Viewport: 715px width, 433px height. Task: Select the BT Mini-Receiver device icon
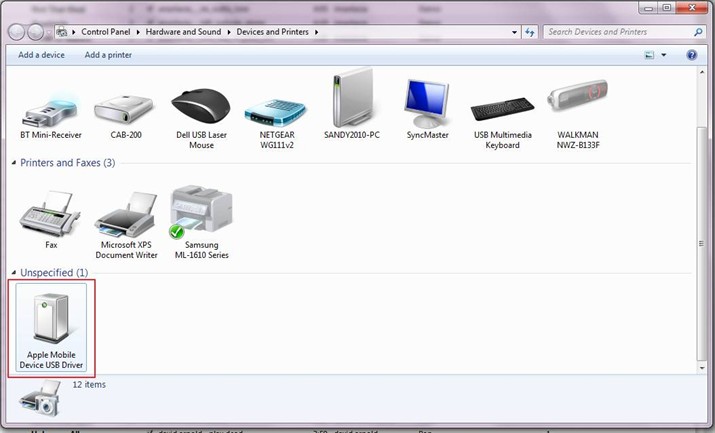coord(50,112)
